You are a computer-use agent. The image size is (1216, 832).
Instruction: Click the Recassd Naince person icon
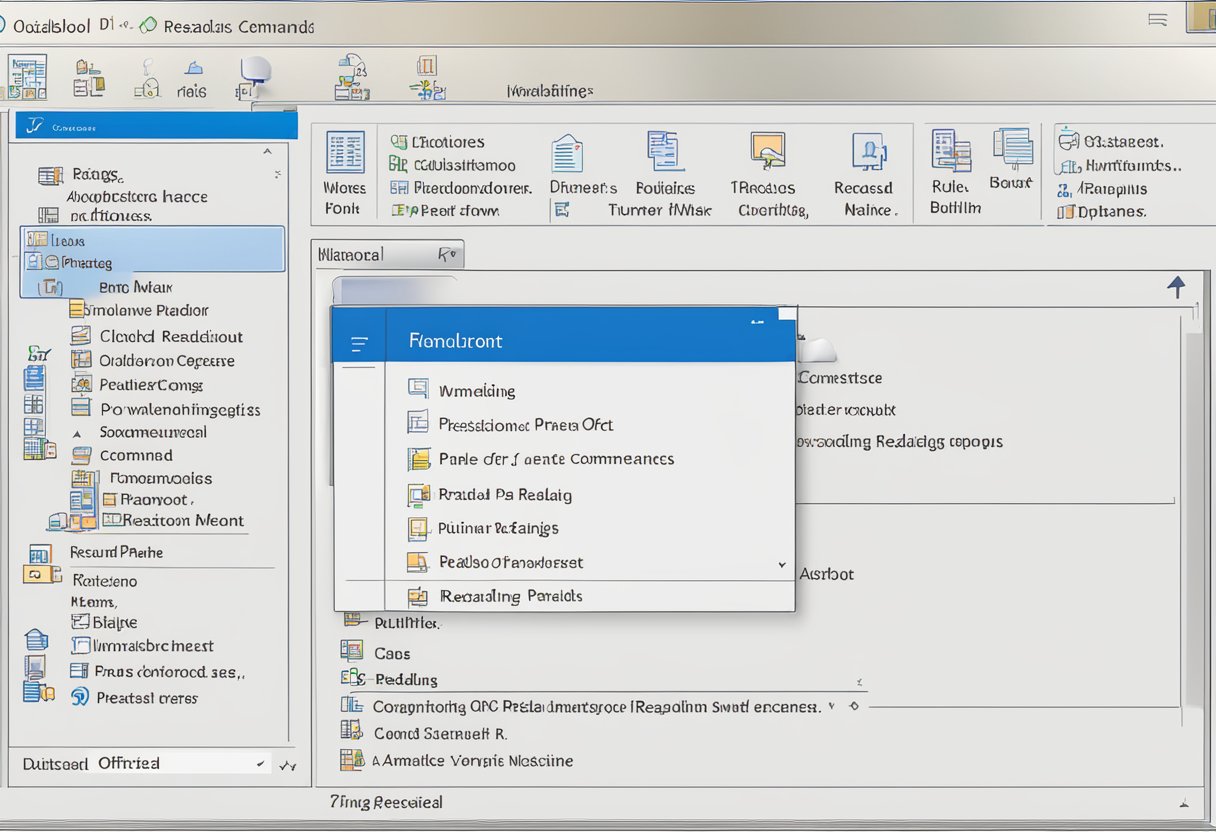[x=868, y=152]
